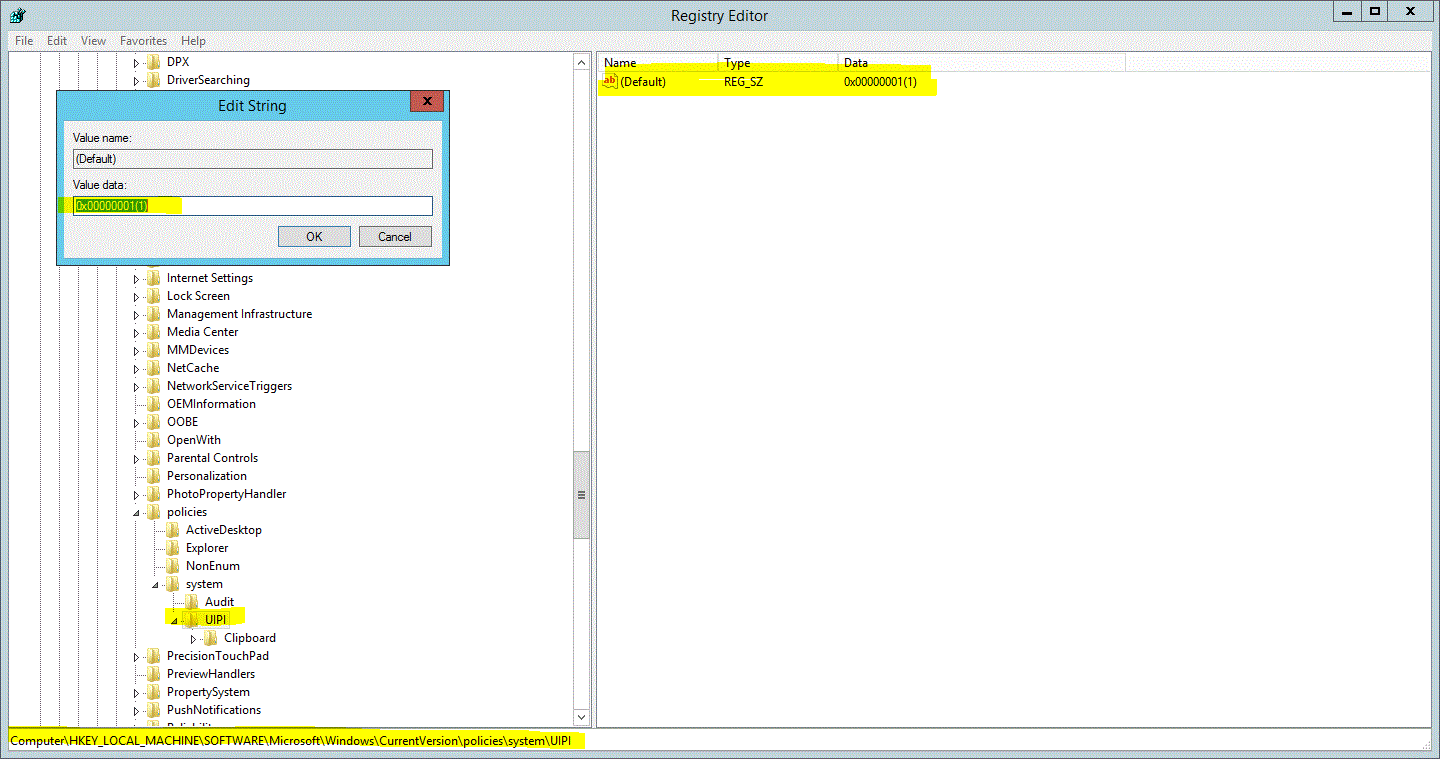
Task: Select the UIPI folder icon
Action: click(x=192, y=620)
